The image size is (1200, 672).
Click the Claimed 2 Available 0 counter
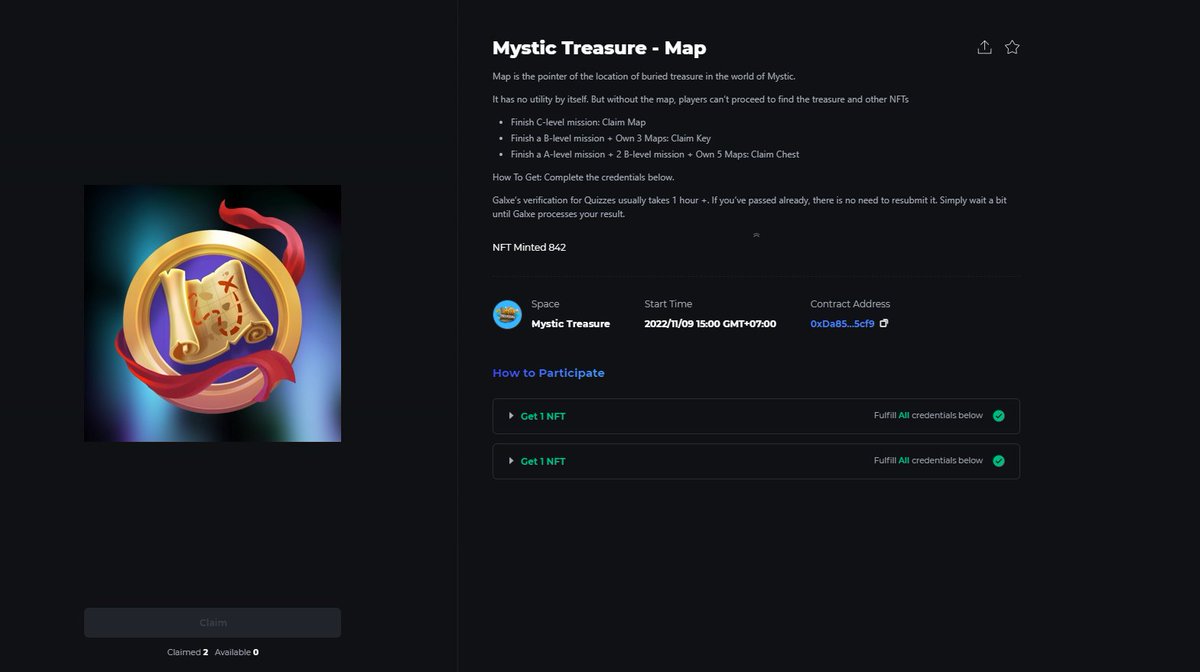pos(212,651)
